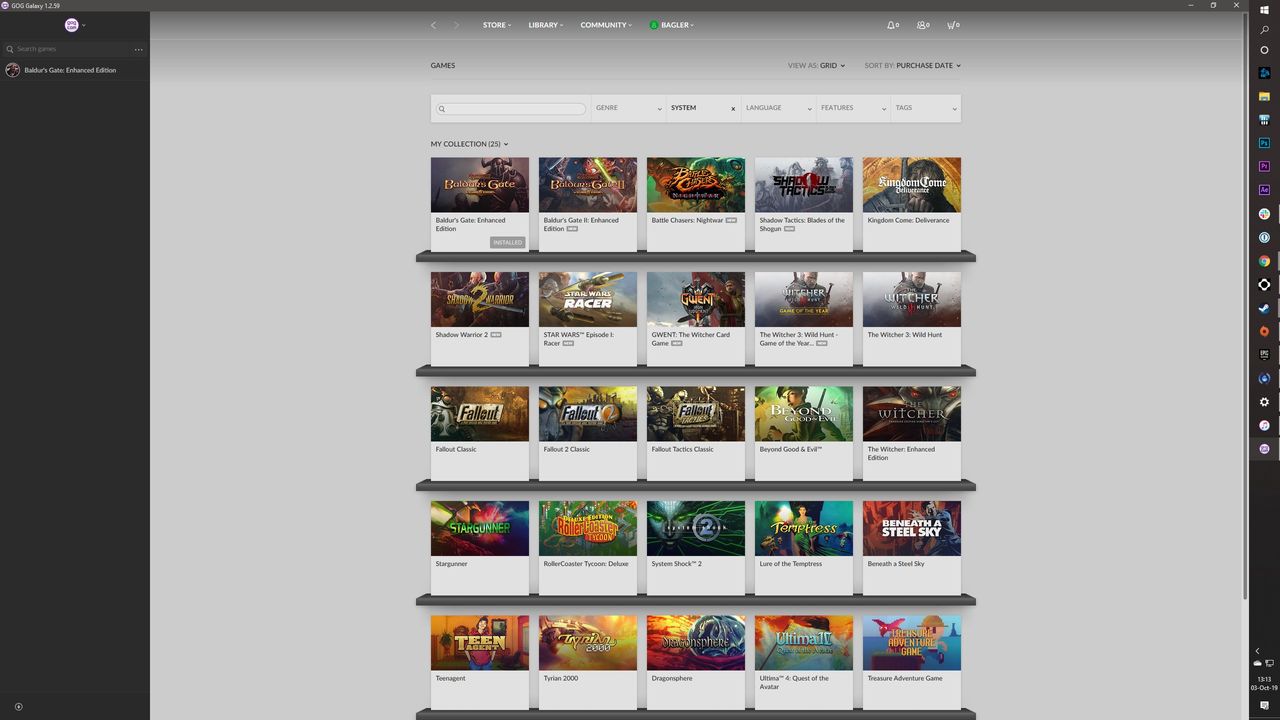Image resolution: width=1280 pixels, height=720 pixels.
Task: Open the friends icon in top bar
Action: pos(923,25)
